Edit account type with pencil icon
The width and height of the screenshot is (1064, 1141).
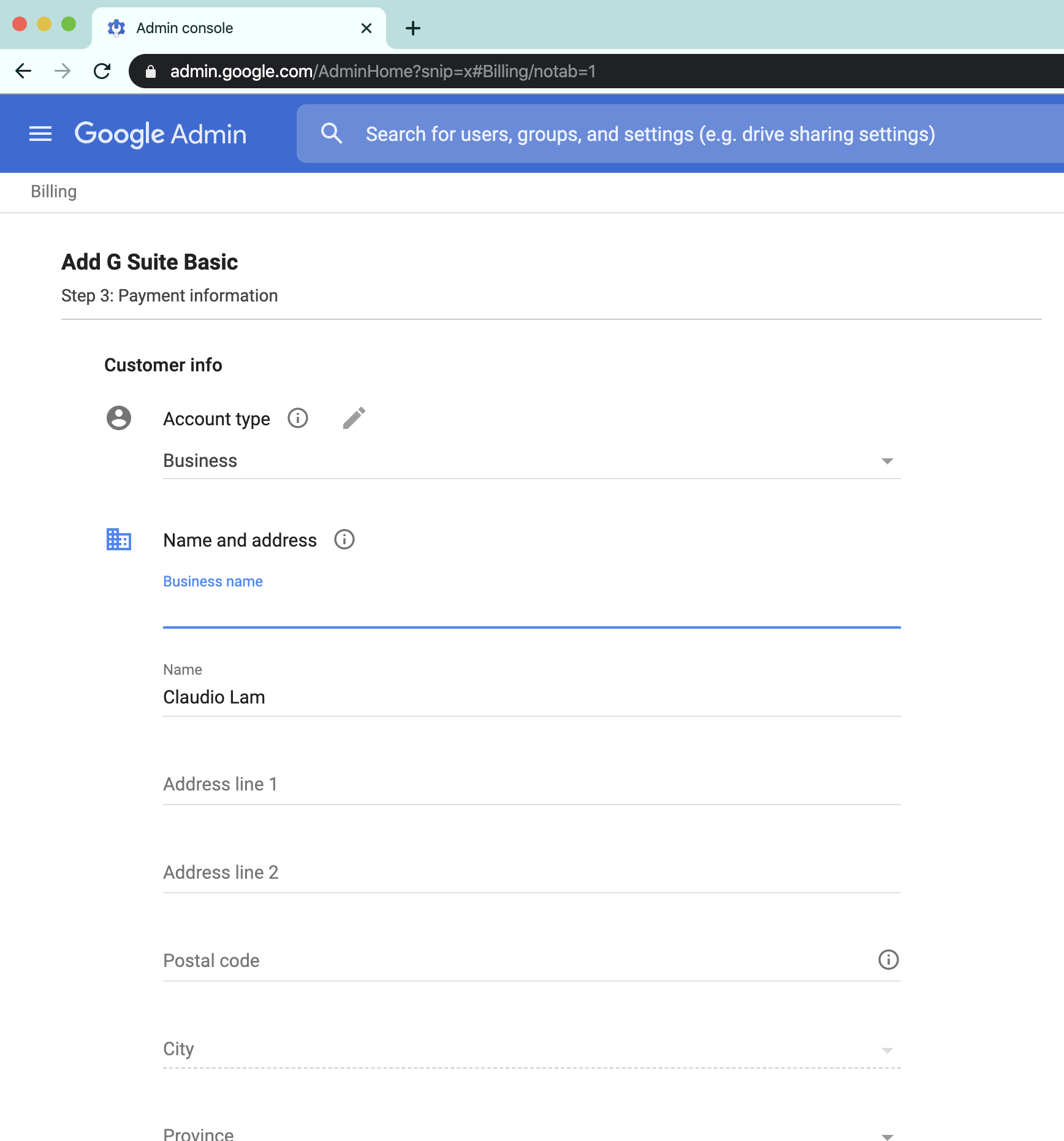pyautogui.click(x=354, y=418)
